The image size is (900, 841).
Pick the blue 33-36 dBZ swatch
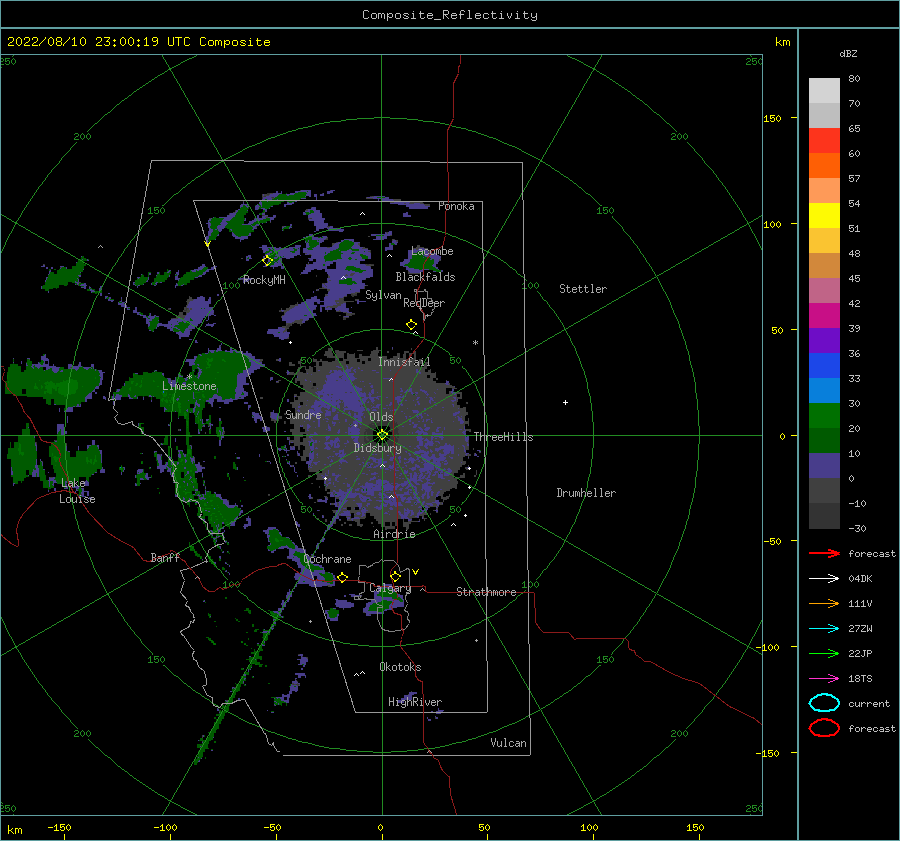coord(824,366)
